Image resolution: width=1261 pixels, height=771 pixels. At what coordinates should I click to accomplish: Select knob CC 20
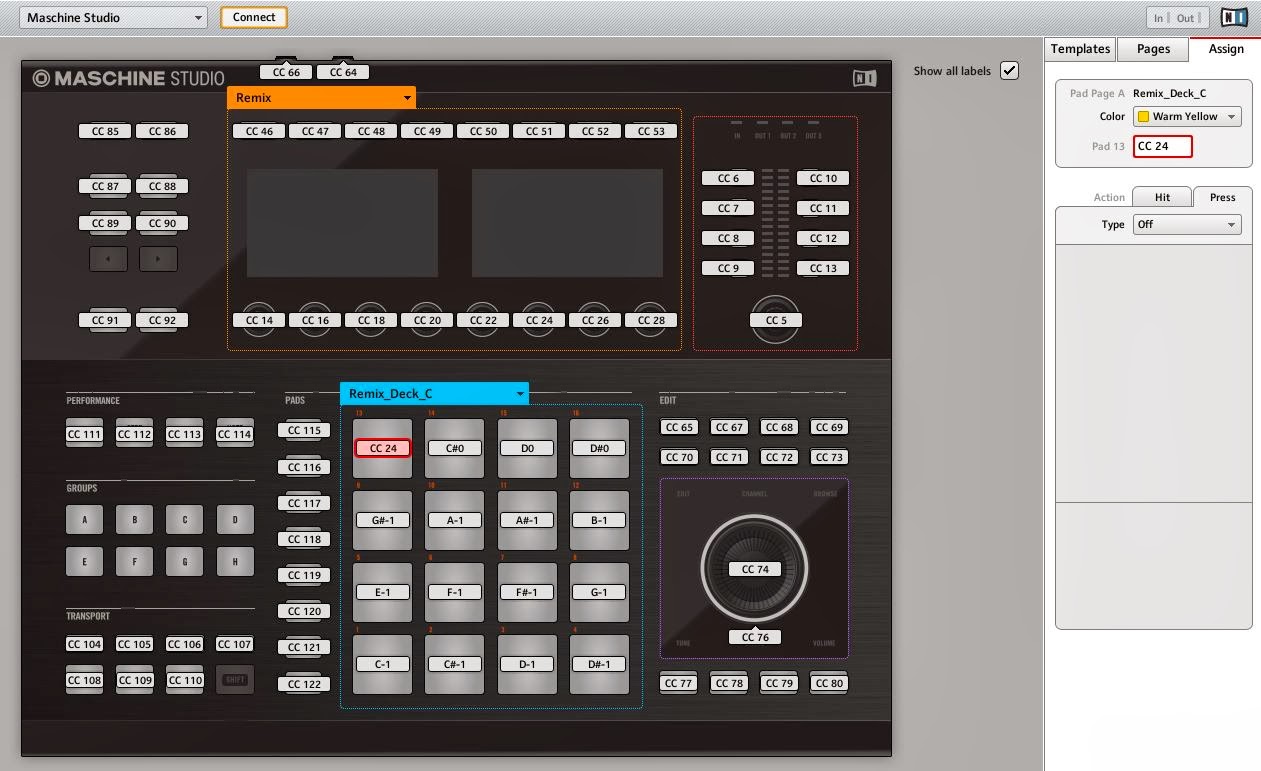pyautogui.click(x=427, y=320)
